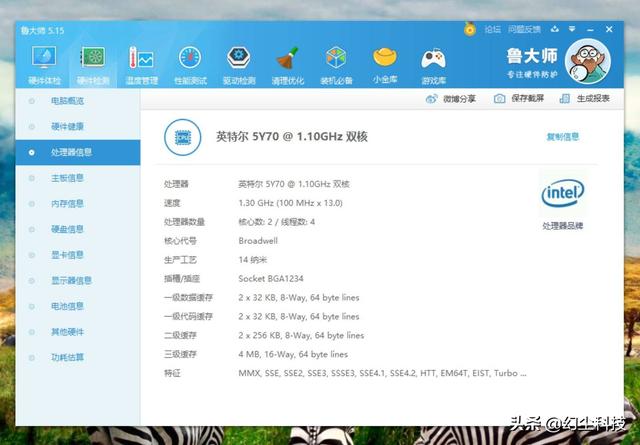Click Socket BGA1234 value
Image resolution: width=640 pixels, height=445 pixels.
click(x=271, y=279)
